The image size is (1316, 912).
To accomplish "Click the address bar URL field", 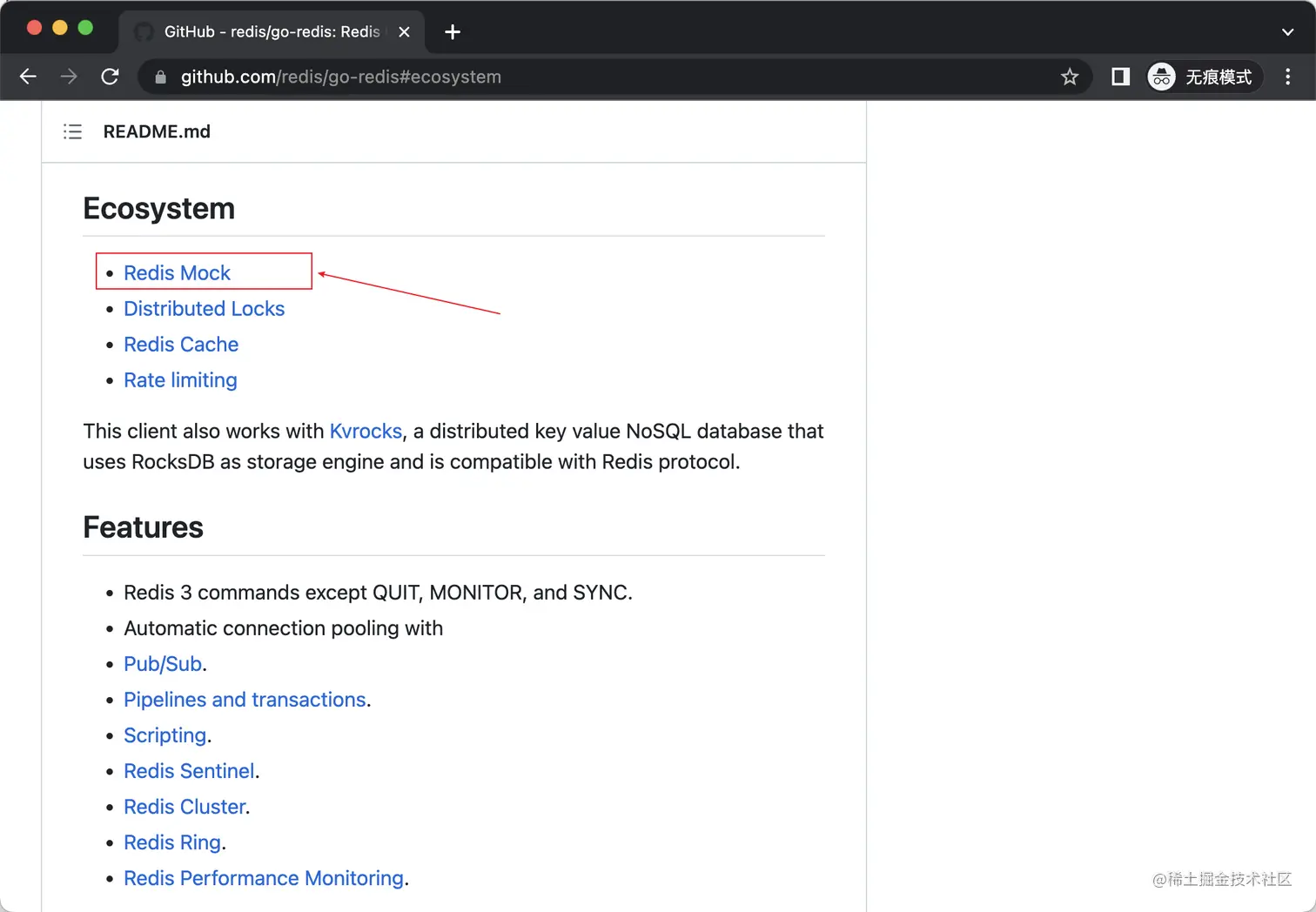I will click(522, 77).
